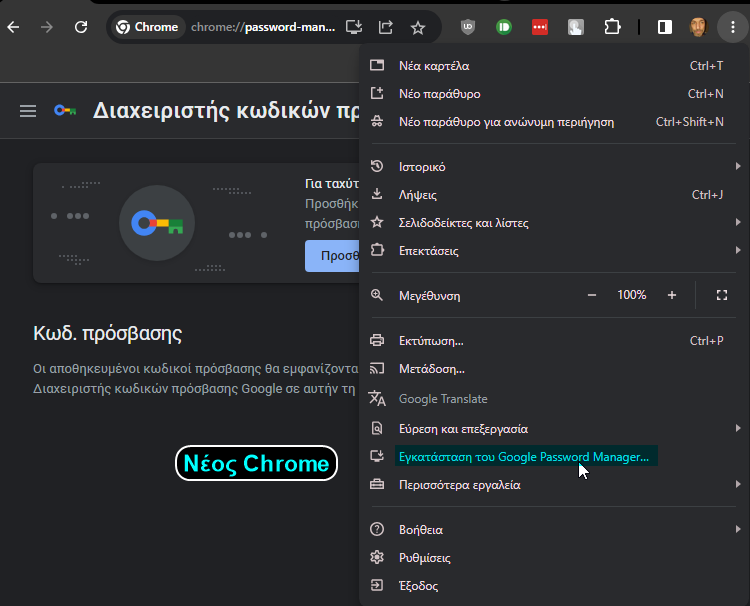The width and height of the screenshot is (750, 606).
Task: Click the printer icon beside Εκτύπωση
Action: [377, 340]
